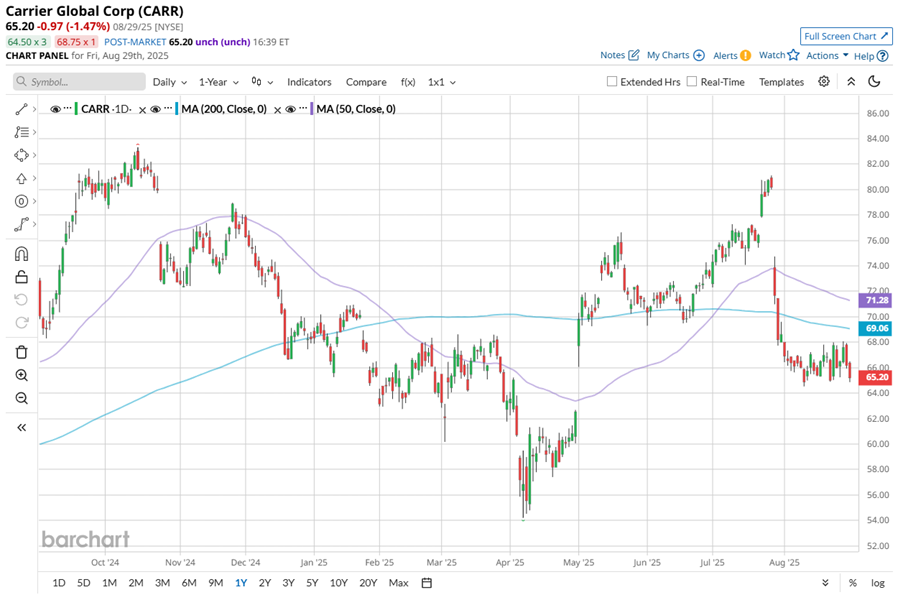Click the Symbol search field

pos(79,82)
